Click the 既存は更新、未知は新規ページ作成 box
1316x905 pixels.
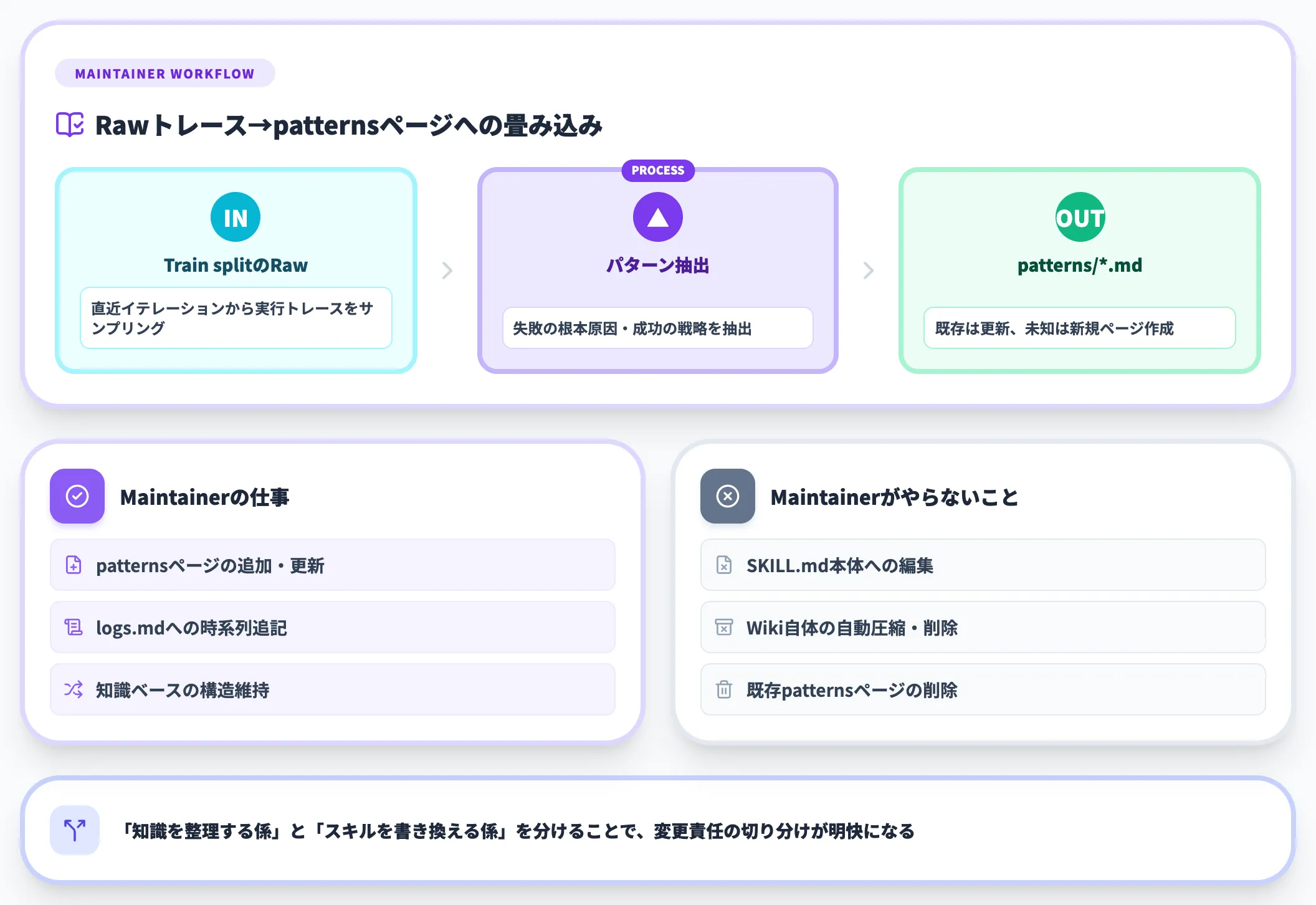[1080, 328]
